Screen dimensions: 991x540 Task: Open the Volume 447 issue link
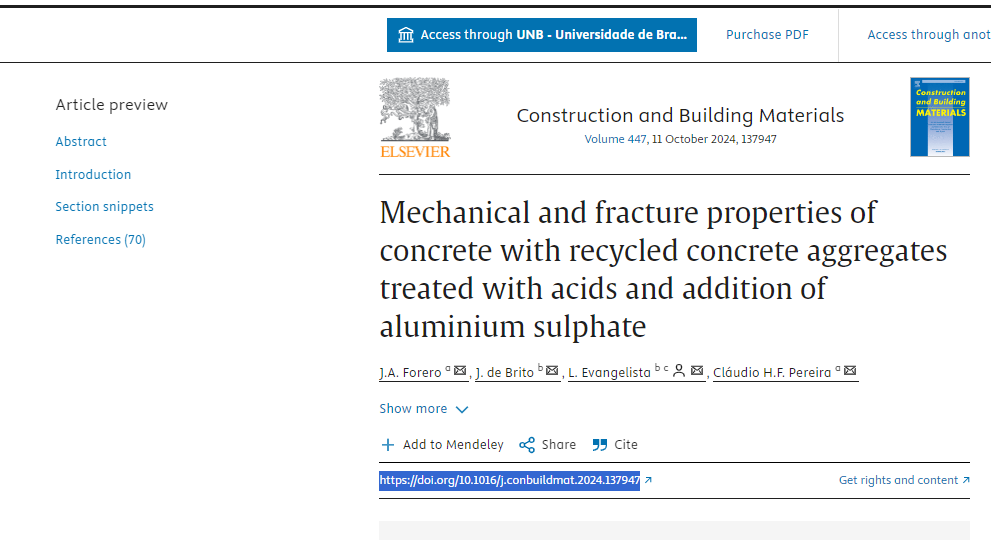615,140
